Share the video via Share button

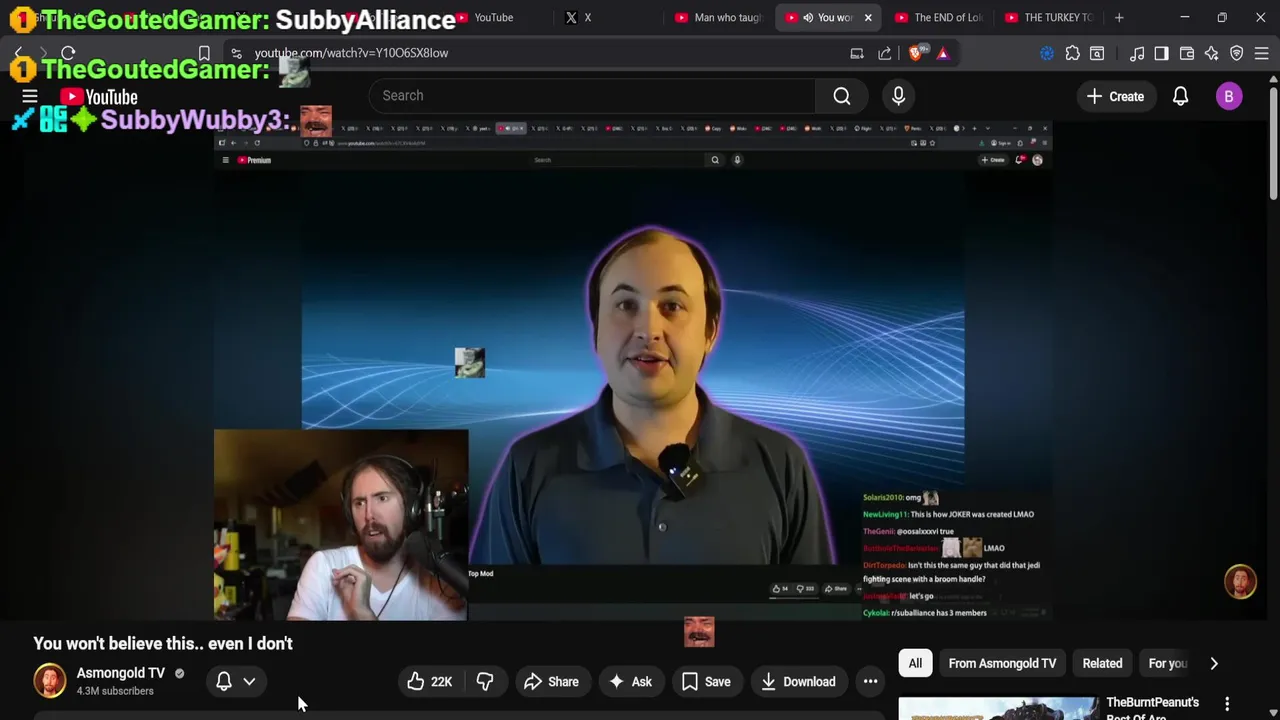click(x=551, y=682)
